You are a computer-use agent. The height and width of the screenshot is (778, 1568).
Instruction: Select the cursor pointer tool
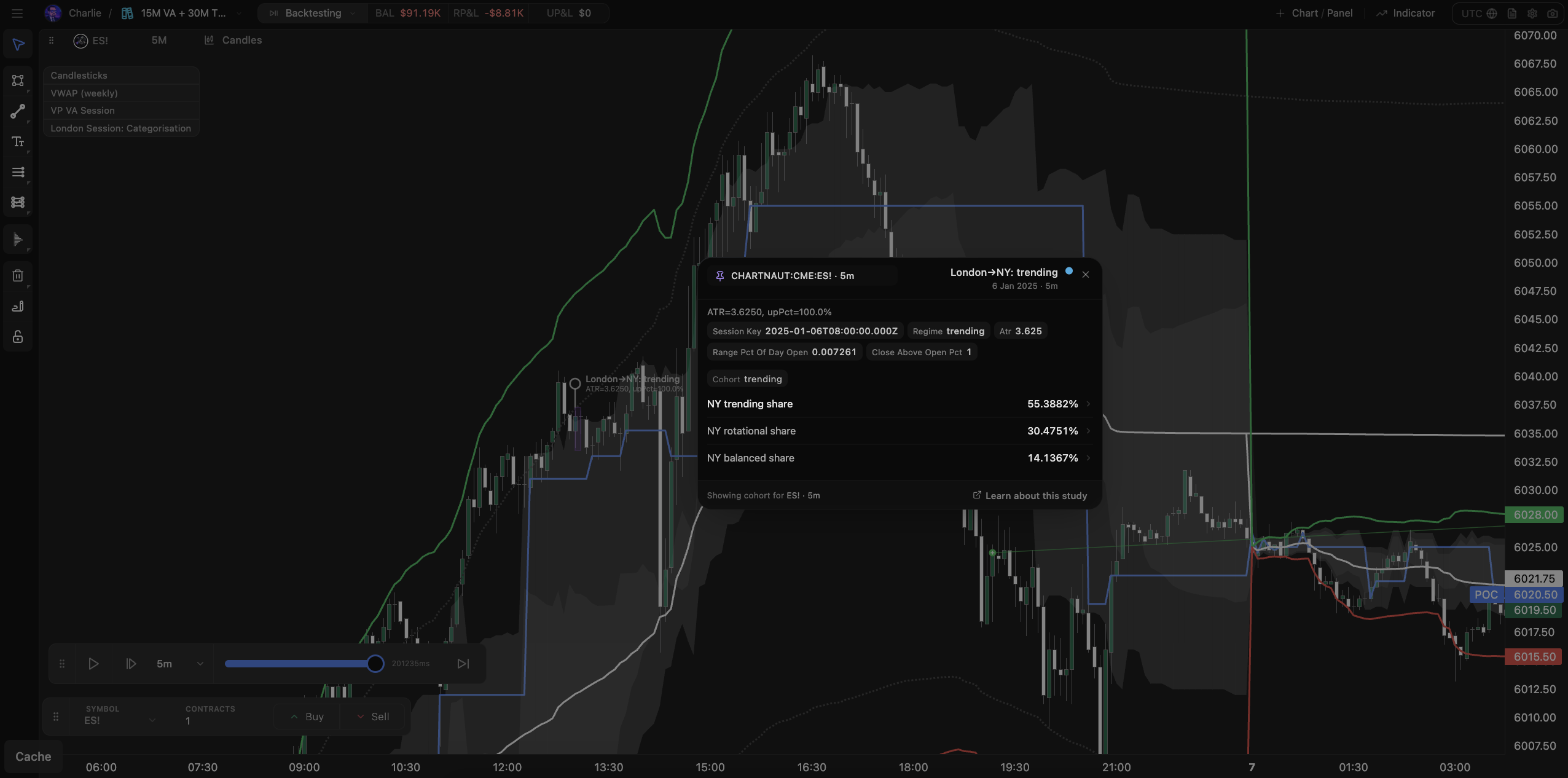coord(18,45)
